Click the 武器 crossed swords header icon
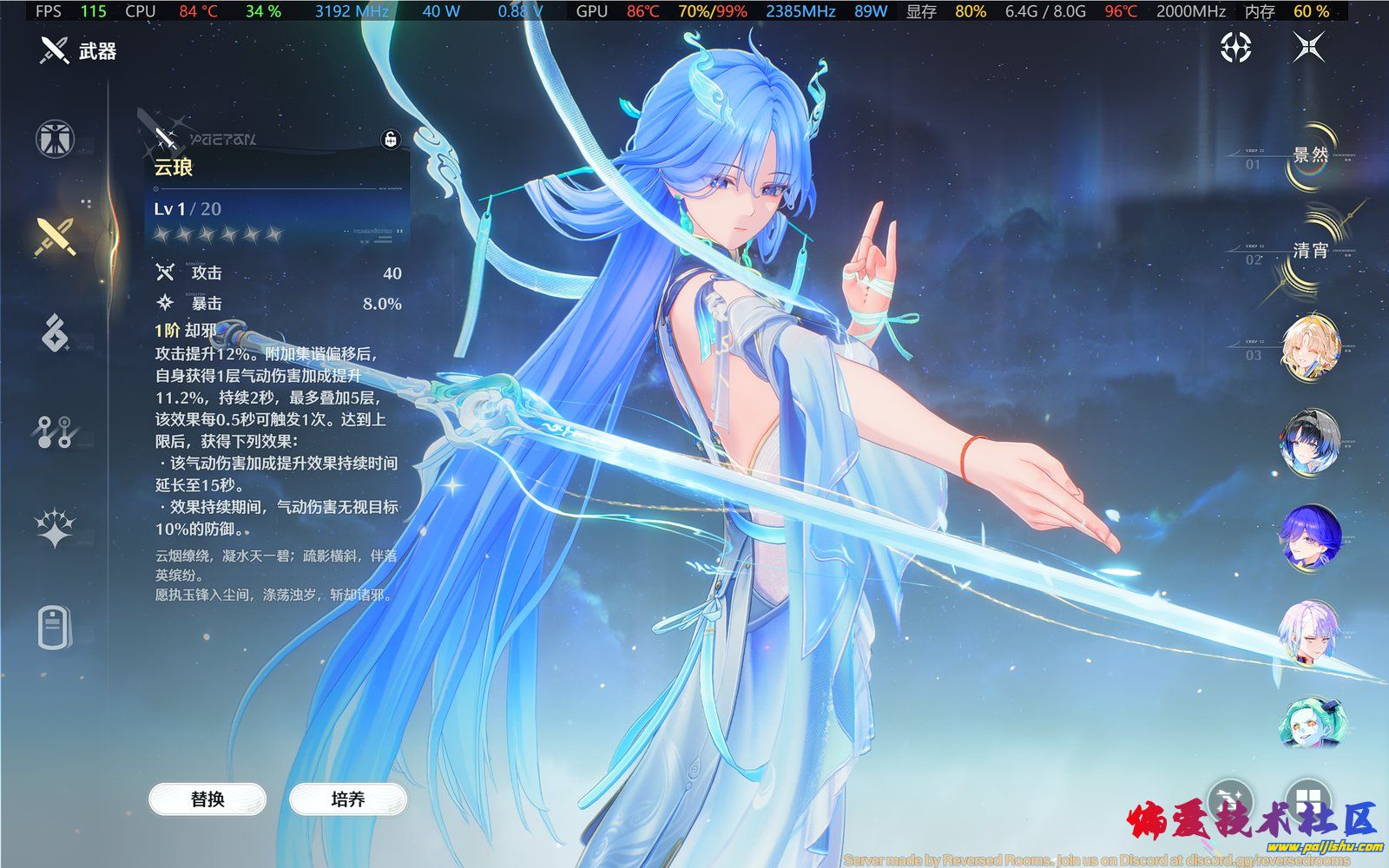1389x868 pixels. pos(54,50)
